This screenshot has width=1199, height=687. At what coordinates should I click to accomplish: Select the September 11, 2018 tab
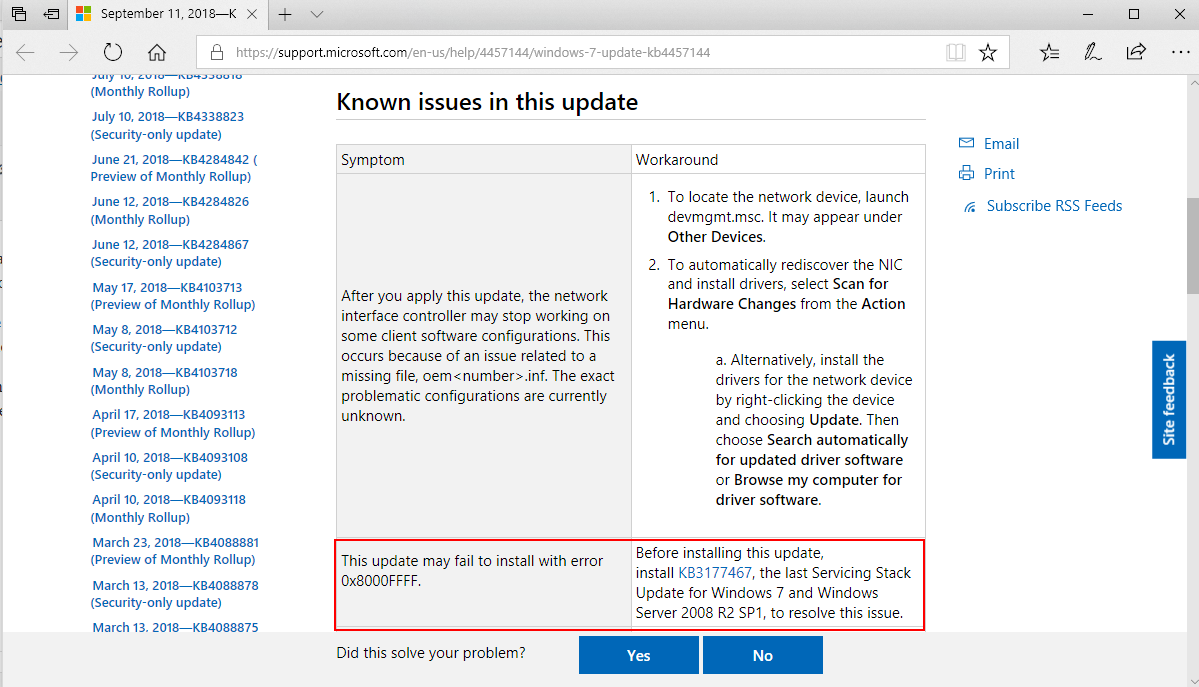[167, 14]
